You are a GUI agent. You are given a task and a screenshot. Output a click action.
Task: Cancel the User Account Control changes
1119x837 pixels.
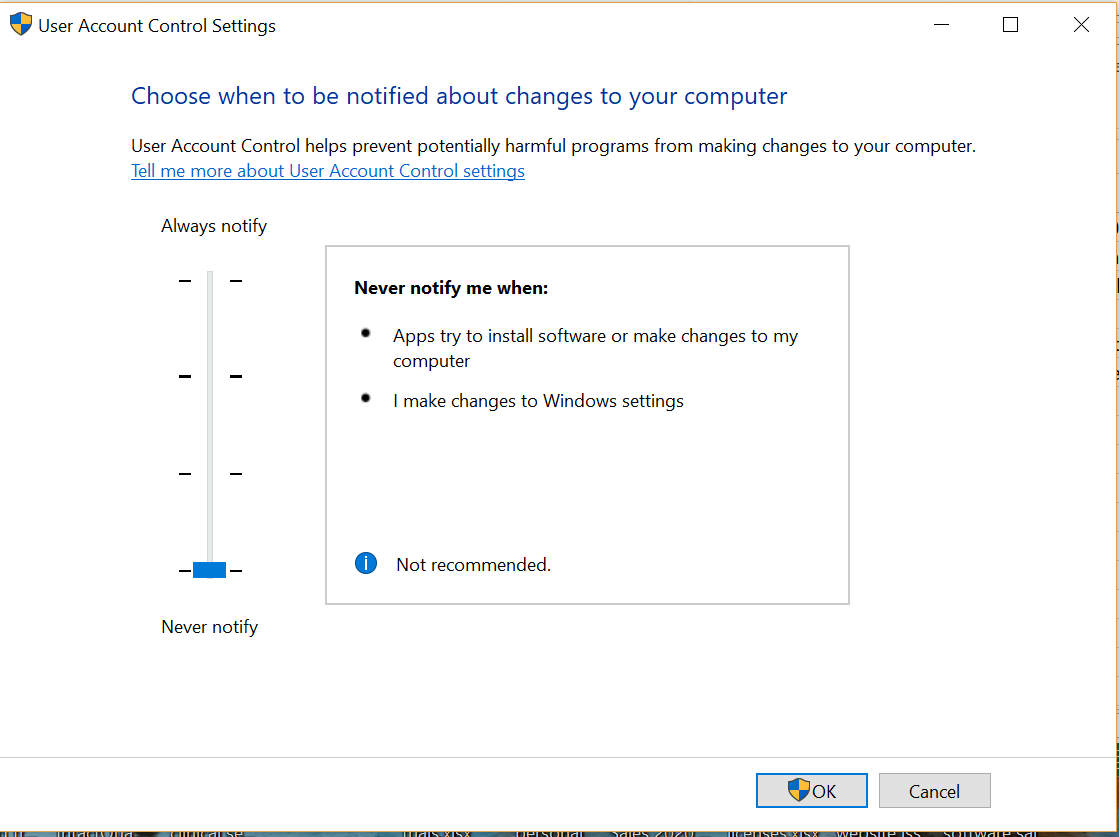[x=934, y=791]
